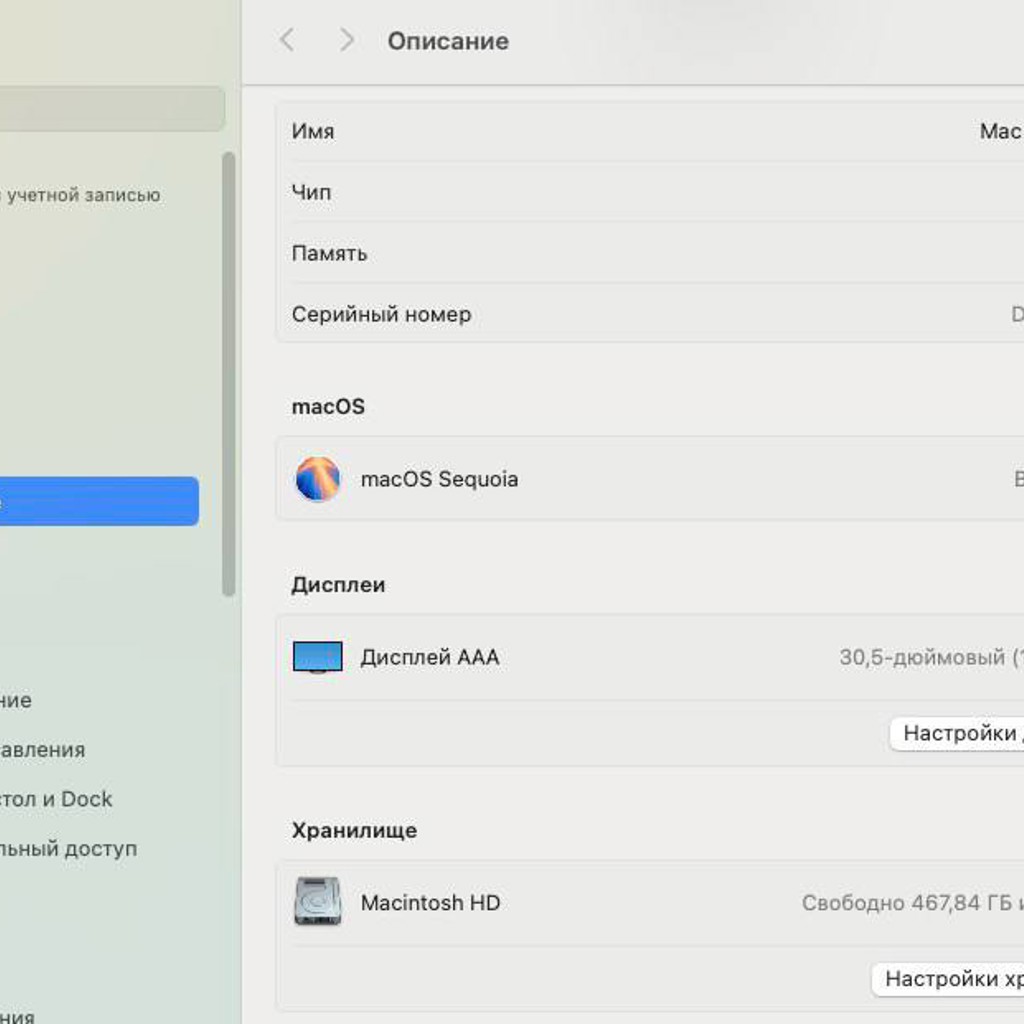Click the 'Чип' row
The width and height of the screenshot is (1024, 1024).
coord(651,192)
